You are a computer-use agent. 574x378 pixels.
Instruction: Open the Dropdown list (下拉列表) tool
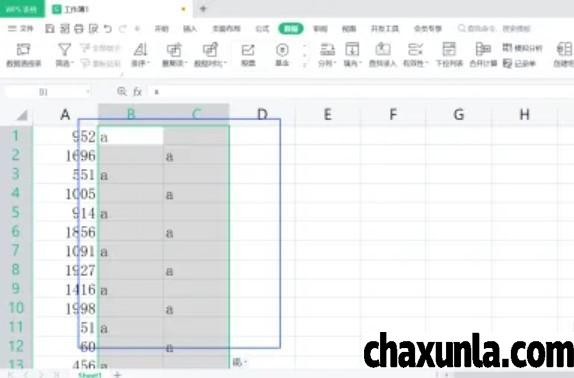(449, 55)
